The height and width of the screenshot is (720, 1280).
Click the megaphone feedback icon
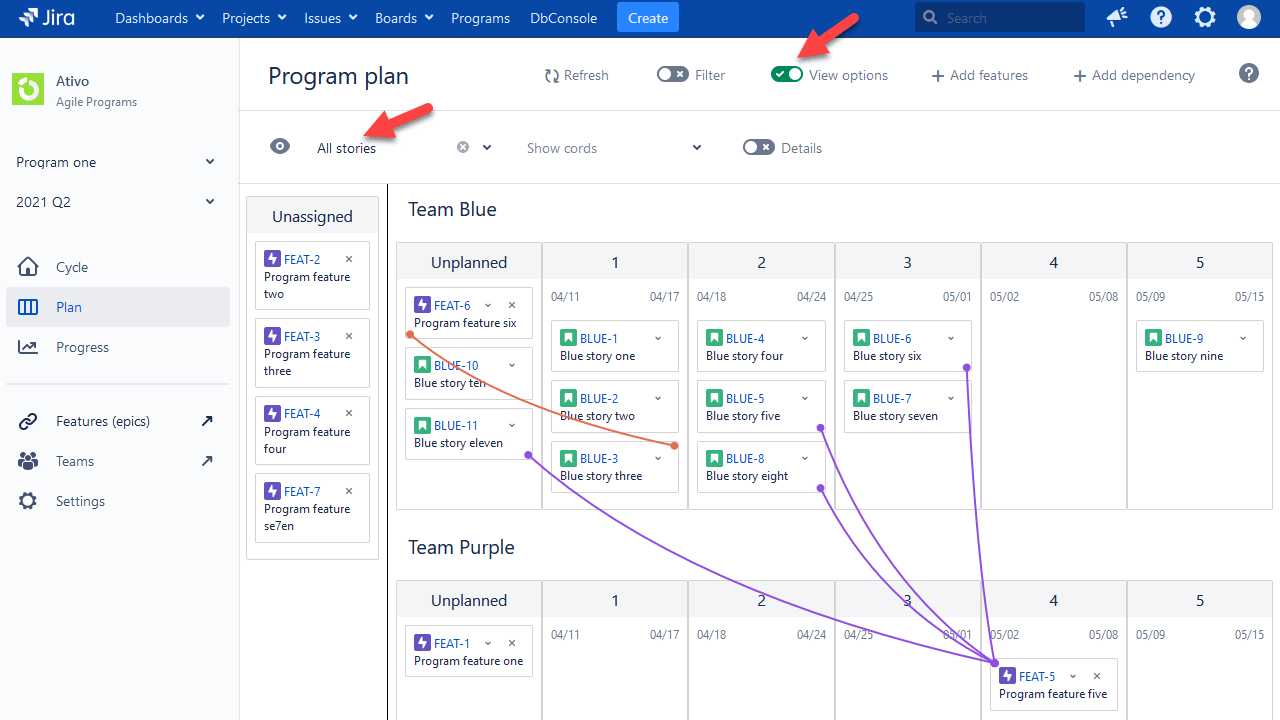pos(1116,16)
